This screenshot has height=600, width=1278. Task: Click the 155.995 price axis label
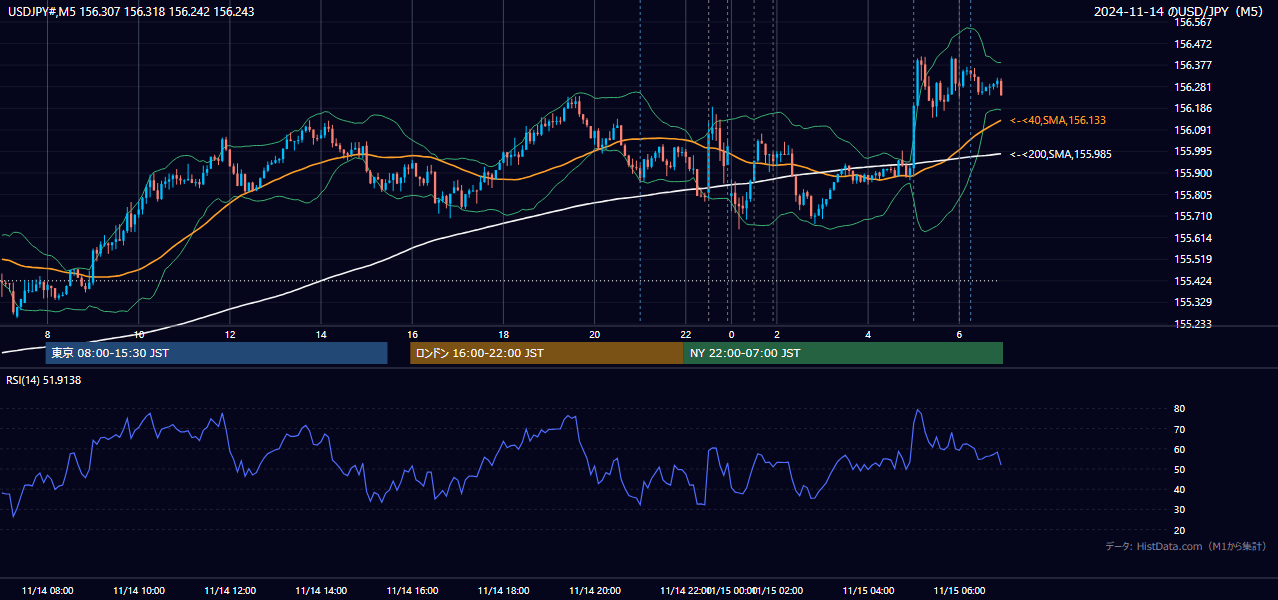click(x=1193, y=151)
